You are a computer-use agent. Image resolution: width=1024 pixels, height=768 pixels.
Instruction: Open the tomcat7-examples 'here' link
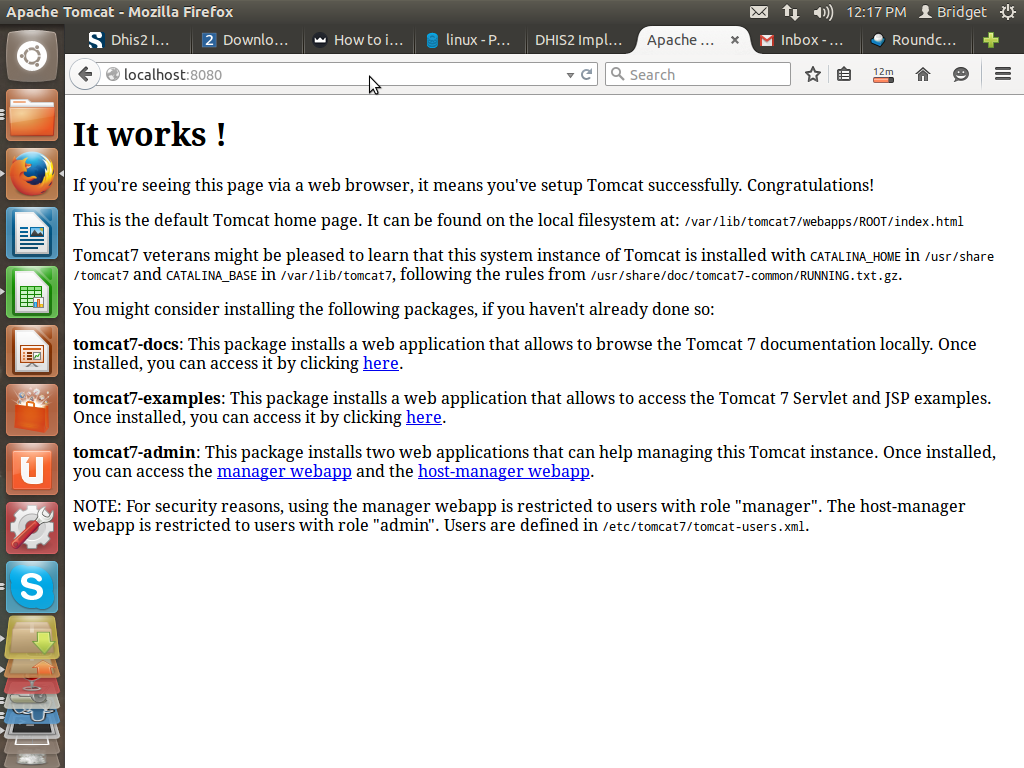[424, 417]
